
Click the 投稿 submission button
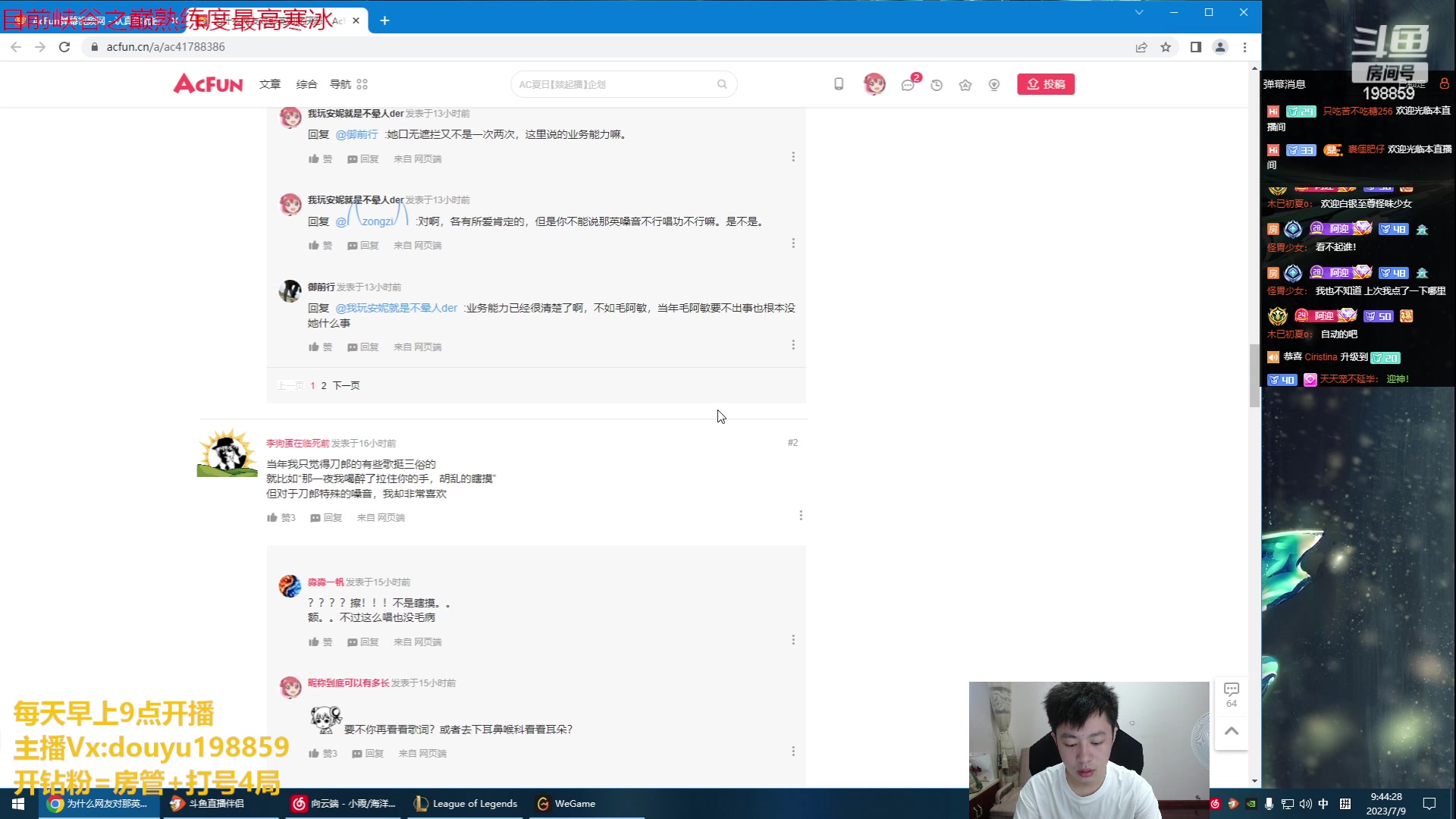[1046, 84]
